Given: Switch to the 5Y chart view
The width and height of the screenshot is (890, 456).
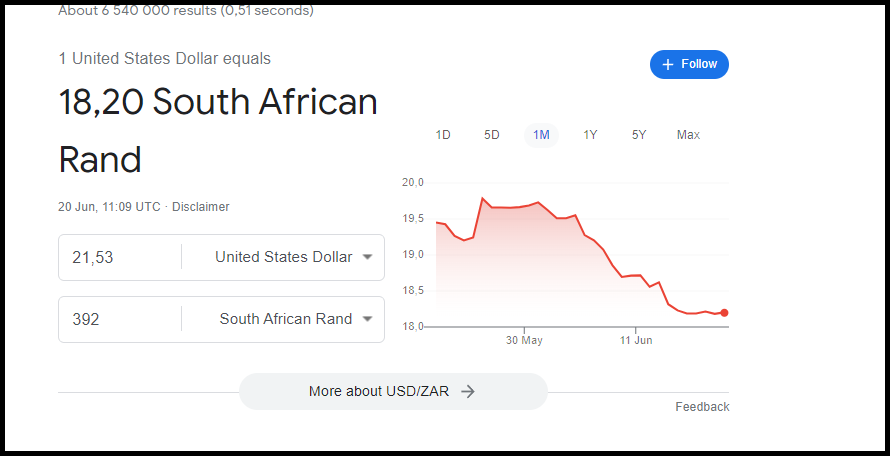Looking at the screenshot, I should [x=639, y=135].
